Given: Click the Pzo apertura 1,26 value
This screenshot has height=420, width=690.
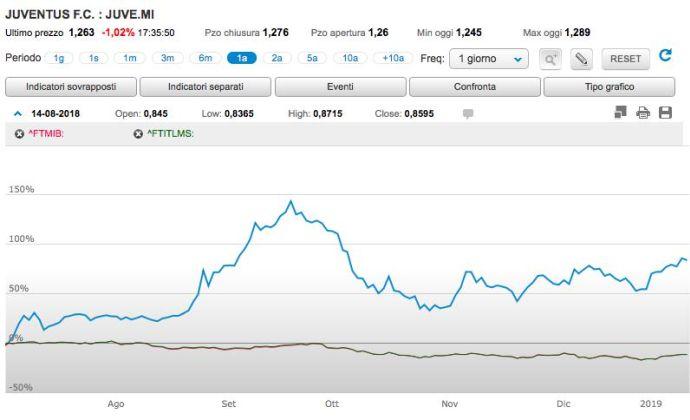Looking at the screenshot, I should pos(378,33).
